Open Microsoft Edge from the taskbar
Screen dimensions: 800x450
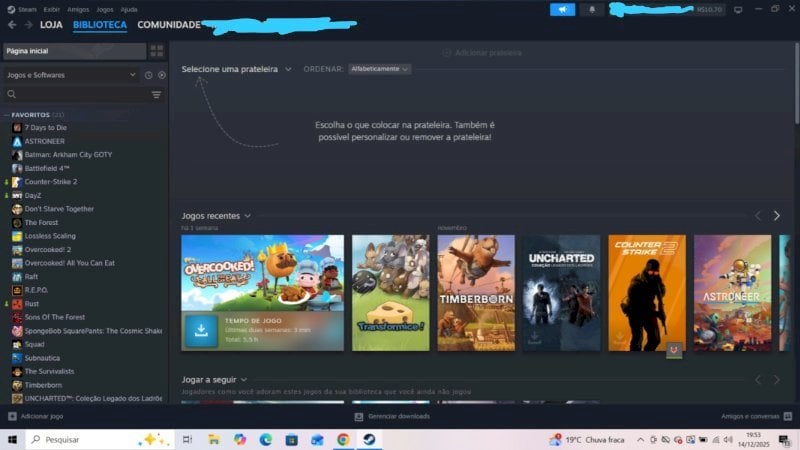[x=265, y=439]
